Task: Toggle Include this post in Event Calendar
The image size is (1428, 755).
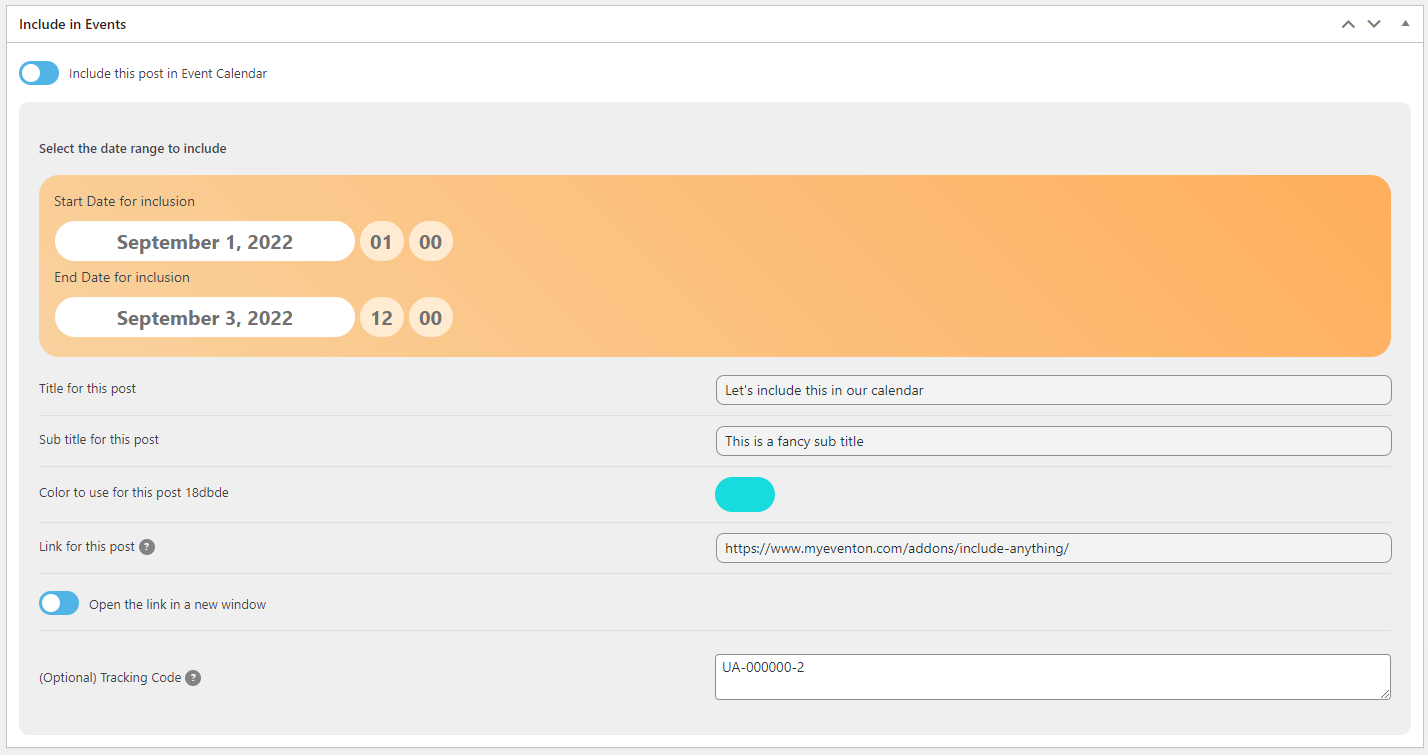Action: click(39, 73)
